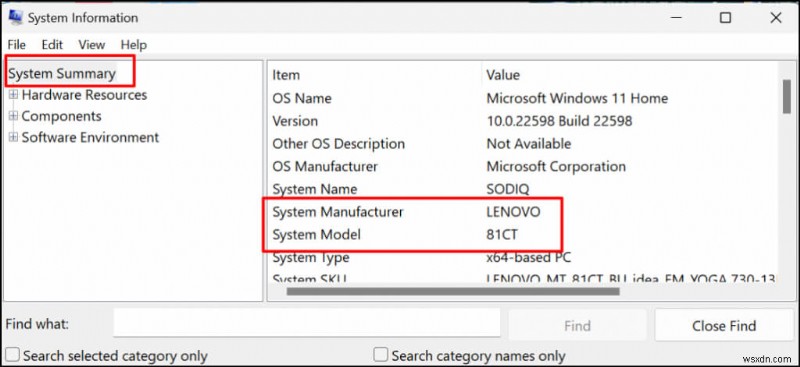Click the Microsoft Windows 11 Home value
This screenshot has height=367, width=800.
click(x=577, y=98)
